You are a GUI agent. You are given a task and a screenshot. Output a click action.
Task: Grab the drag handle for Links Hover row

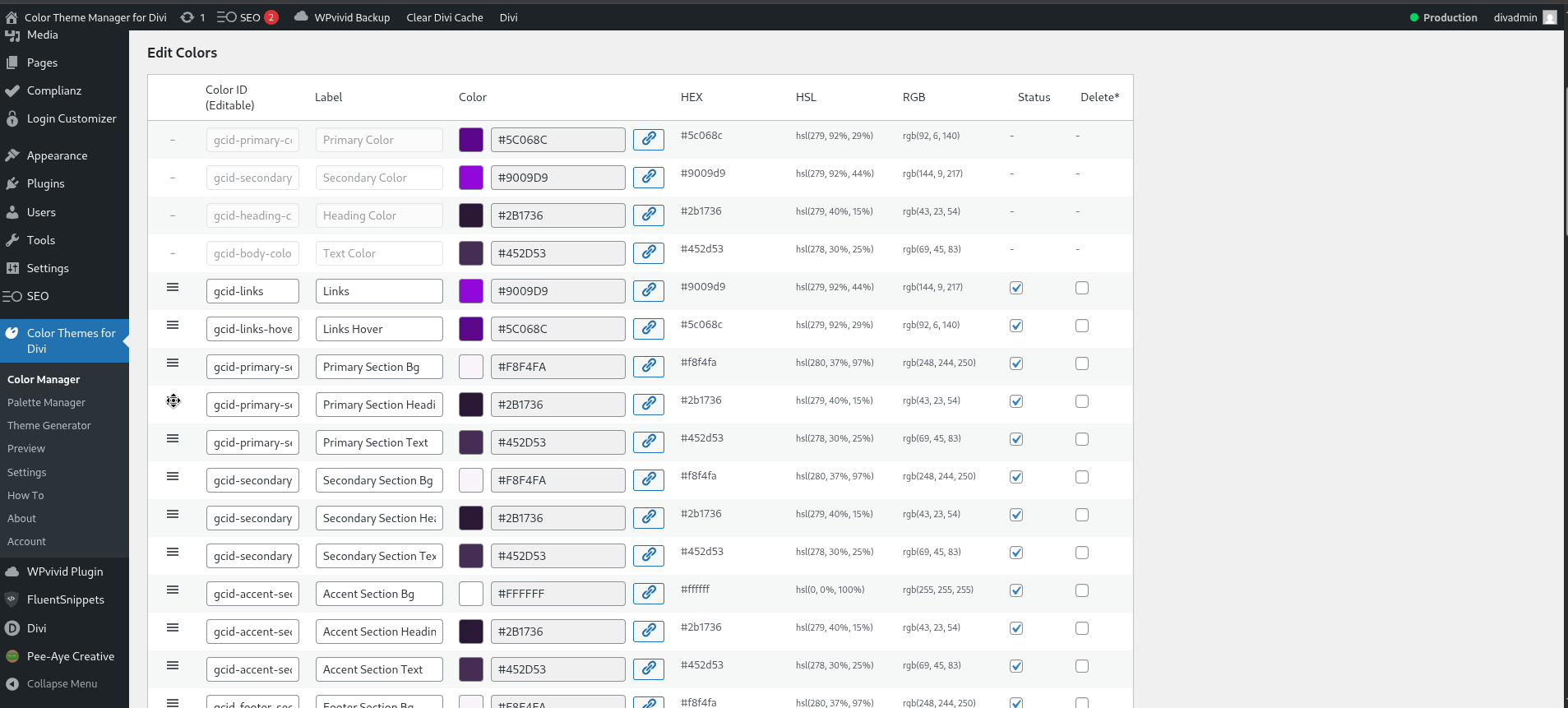pos(173,325)
